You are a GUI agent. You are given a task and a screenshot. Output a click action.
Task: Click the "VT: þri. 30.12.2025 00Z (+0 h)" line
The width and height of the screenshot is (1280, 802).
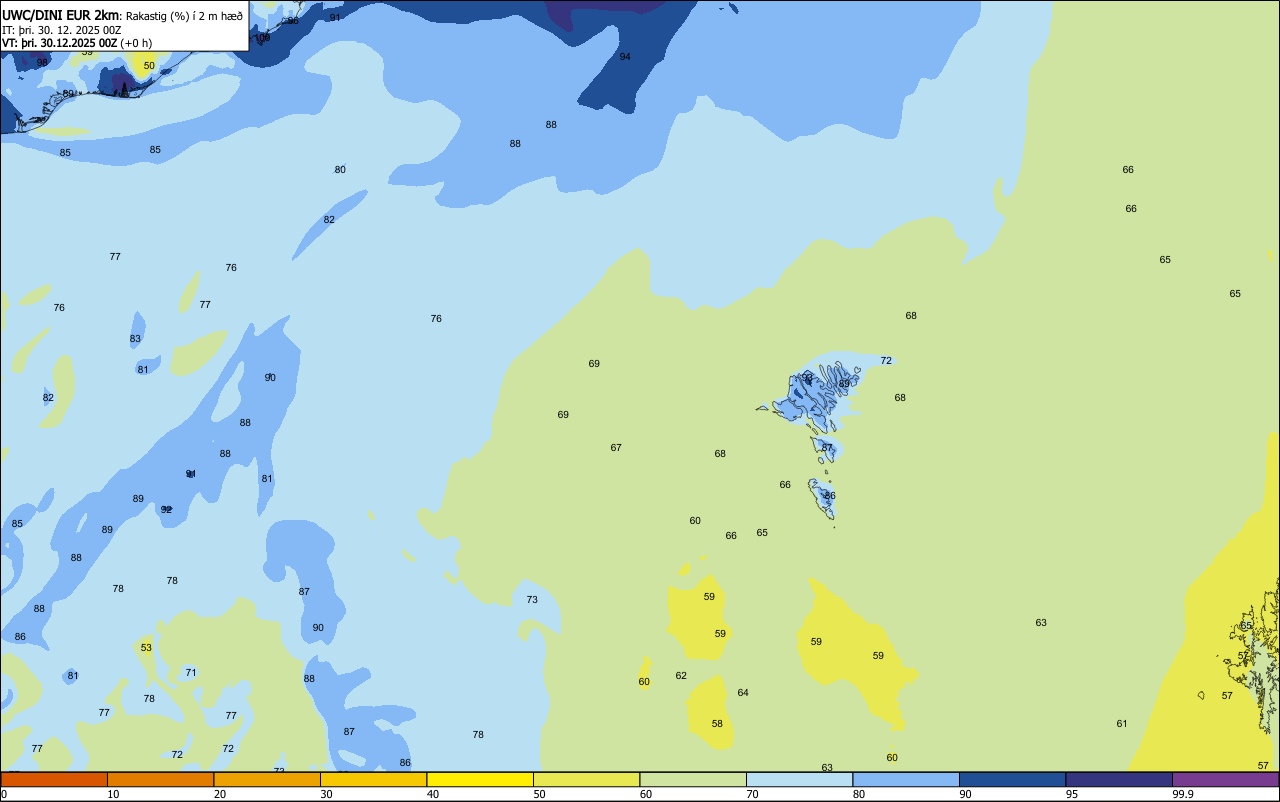(x=77, y=43)
